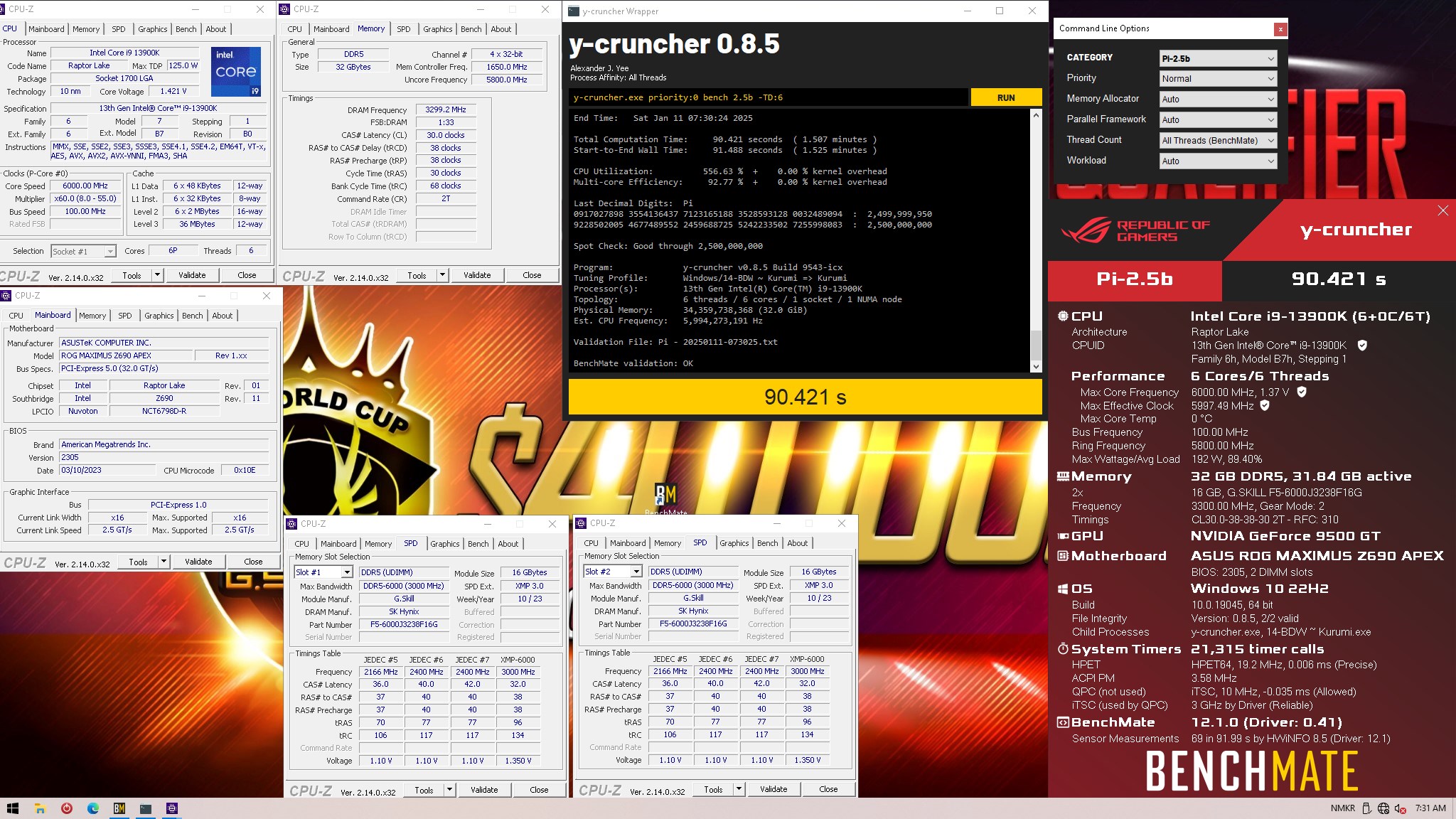Screen dimensions: 1456x819
Task: Click the scroll-down arrow in y-cruncher console
Action: 1036,367
